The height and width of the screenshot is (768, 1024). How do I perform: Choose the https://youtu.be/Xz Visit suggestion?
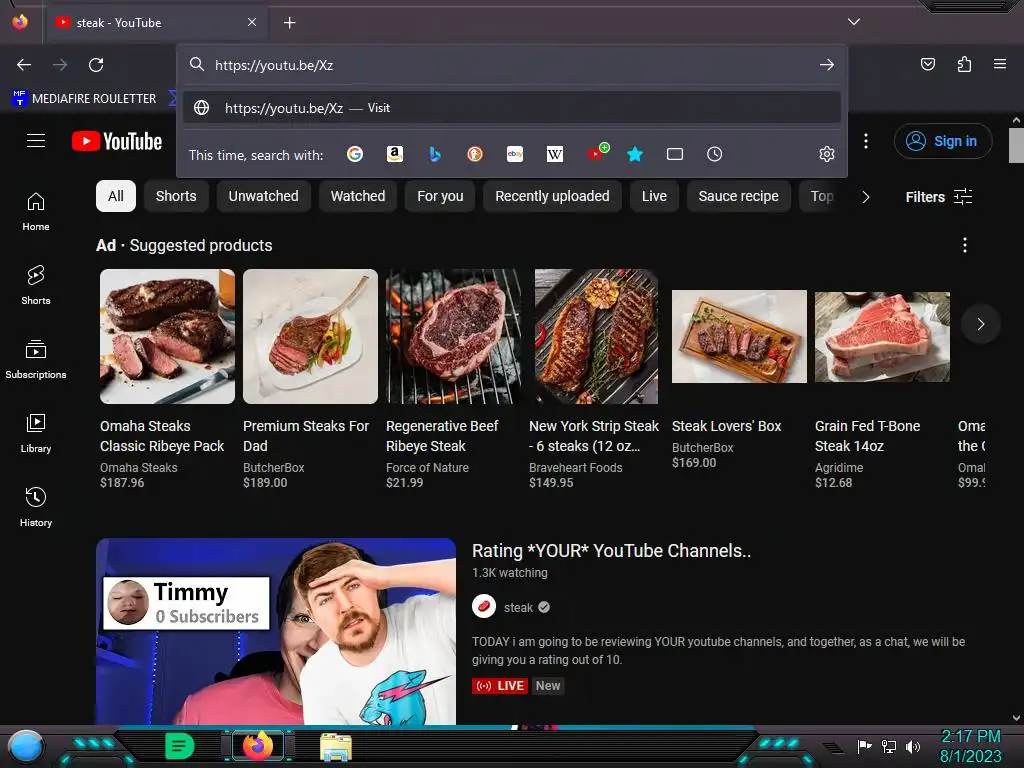pyautogui.click(x=511, y=108)
